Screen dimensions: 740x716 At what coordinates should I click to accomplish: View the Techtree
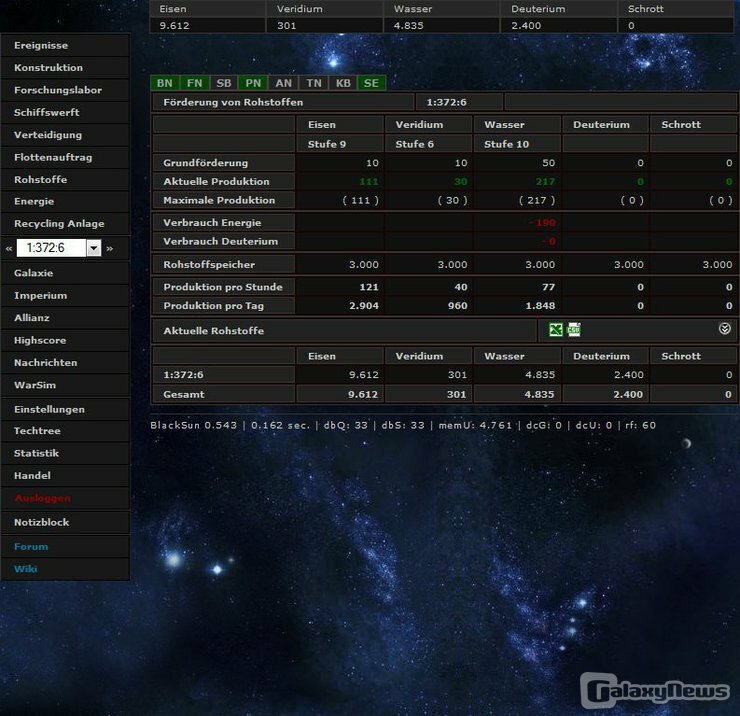tap(65, 430)
